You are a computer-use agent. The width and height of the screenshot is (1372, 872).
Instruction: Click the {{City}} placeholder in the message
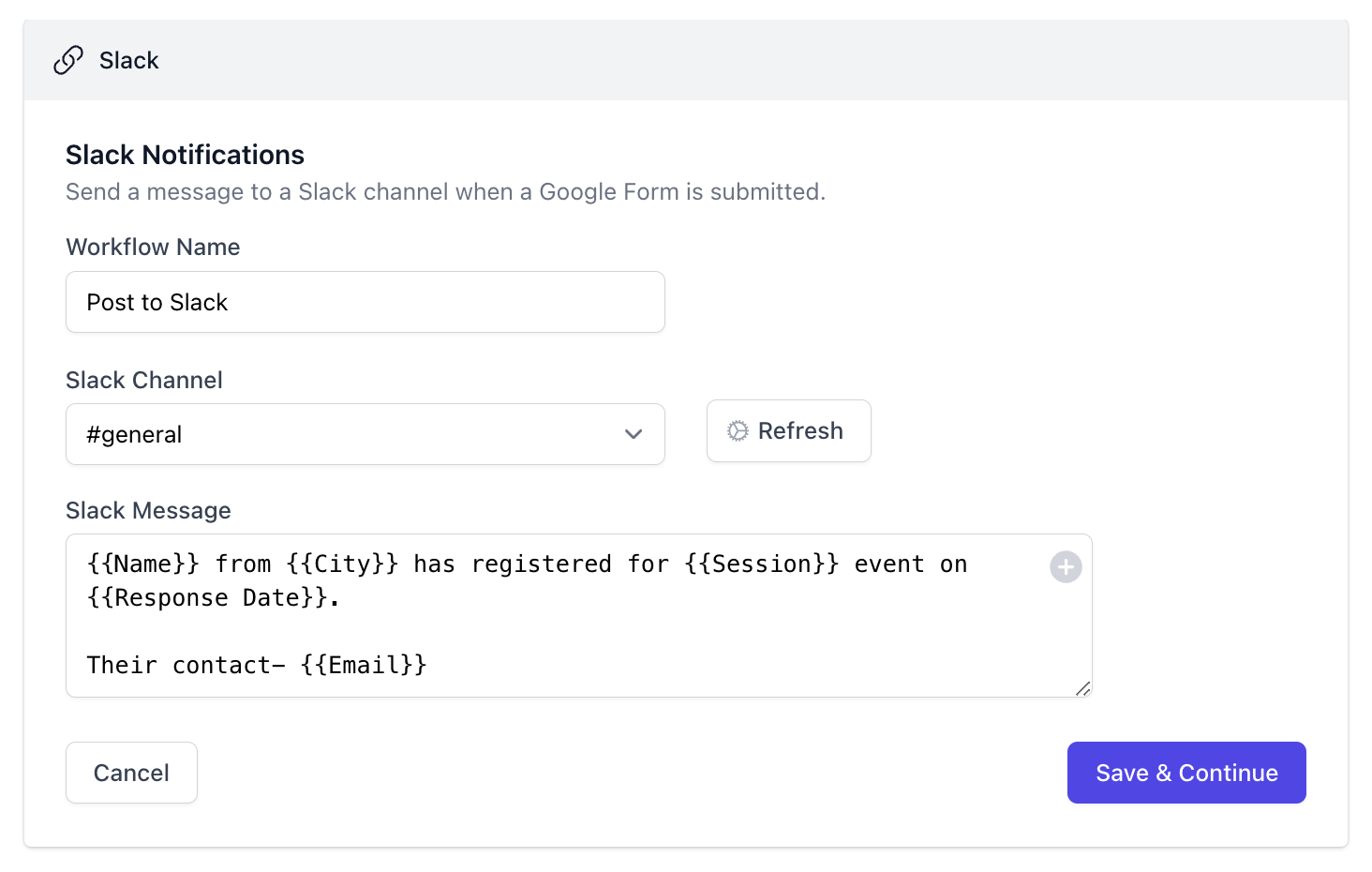pos(342,564)
